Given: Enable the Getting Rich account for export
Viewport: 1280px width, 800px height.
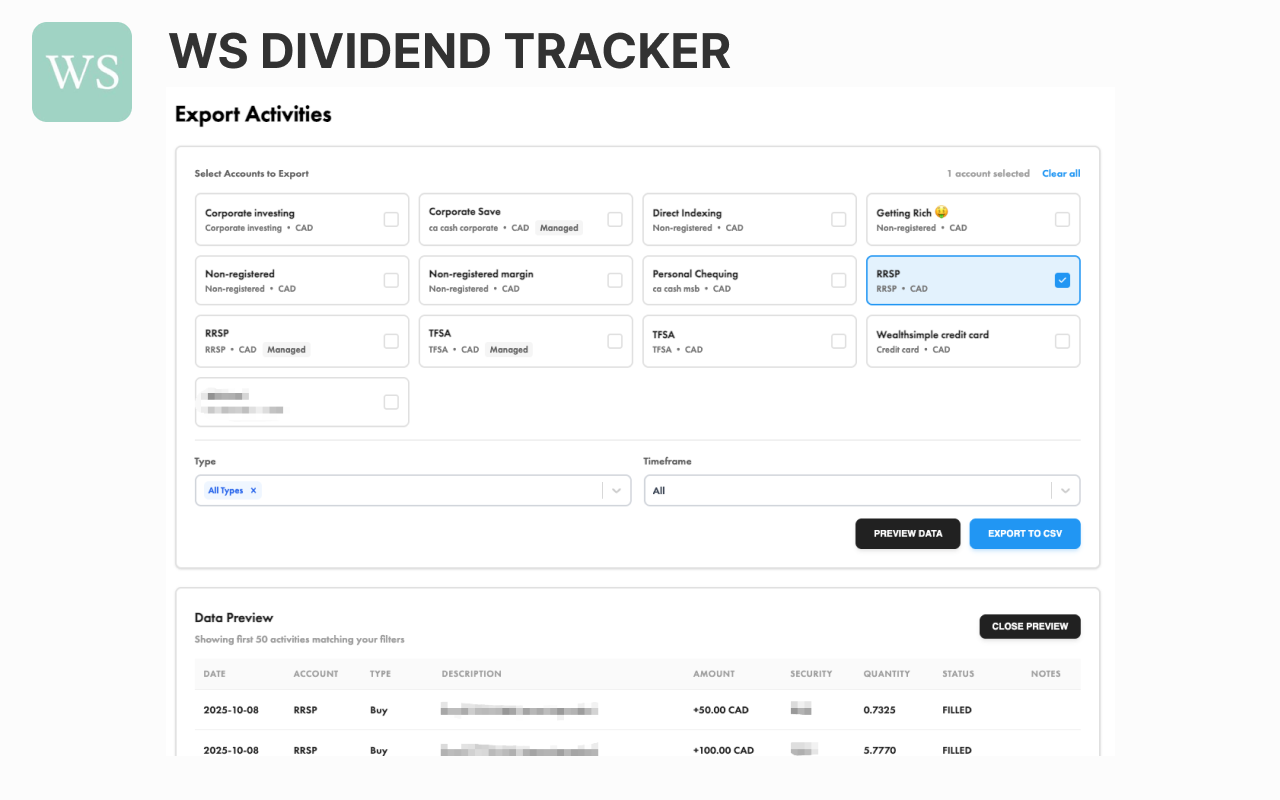Looking at the screenshot, I should [1062, 219].
